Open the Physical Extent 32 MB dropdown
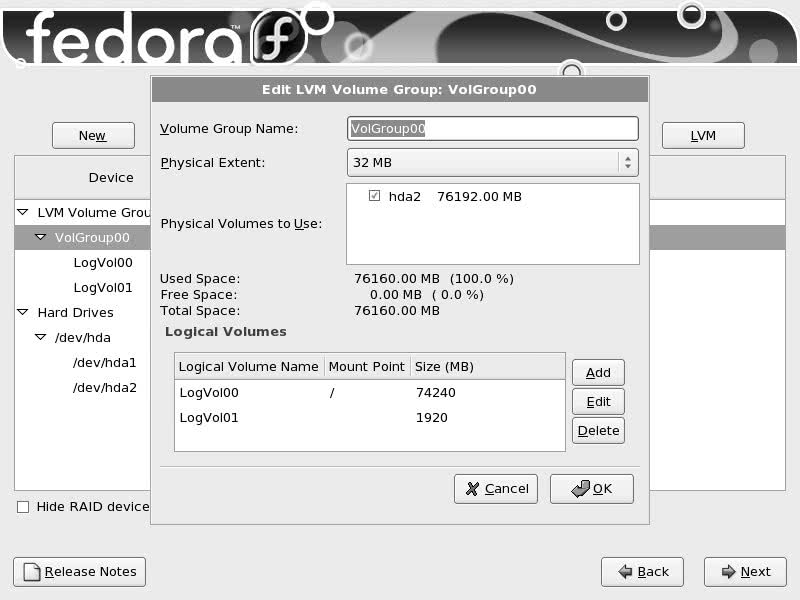The image size is (800, 600). (x=492, y=163)
